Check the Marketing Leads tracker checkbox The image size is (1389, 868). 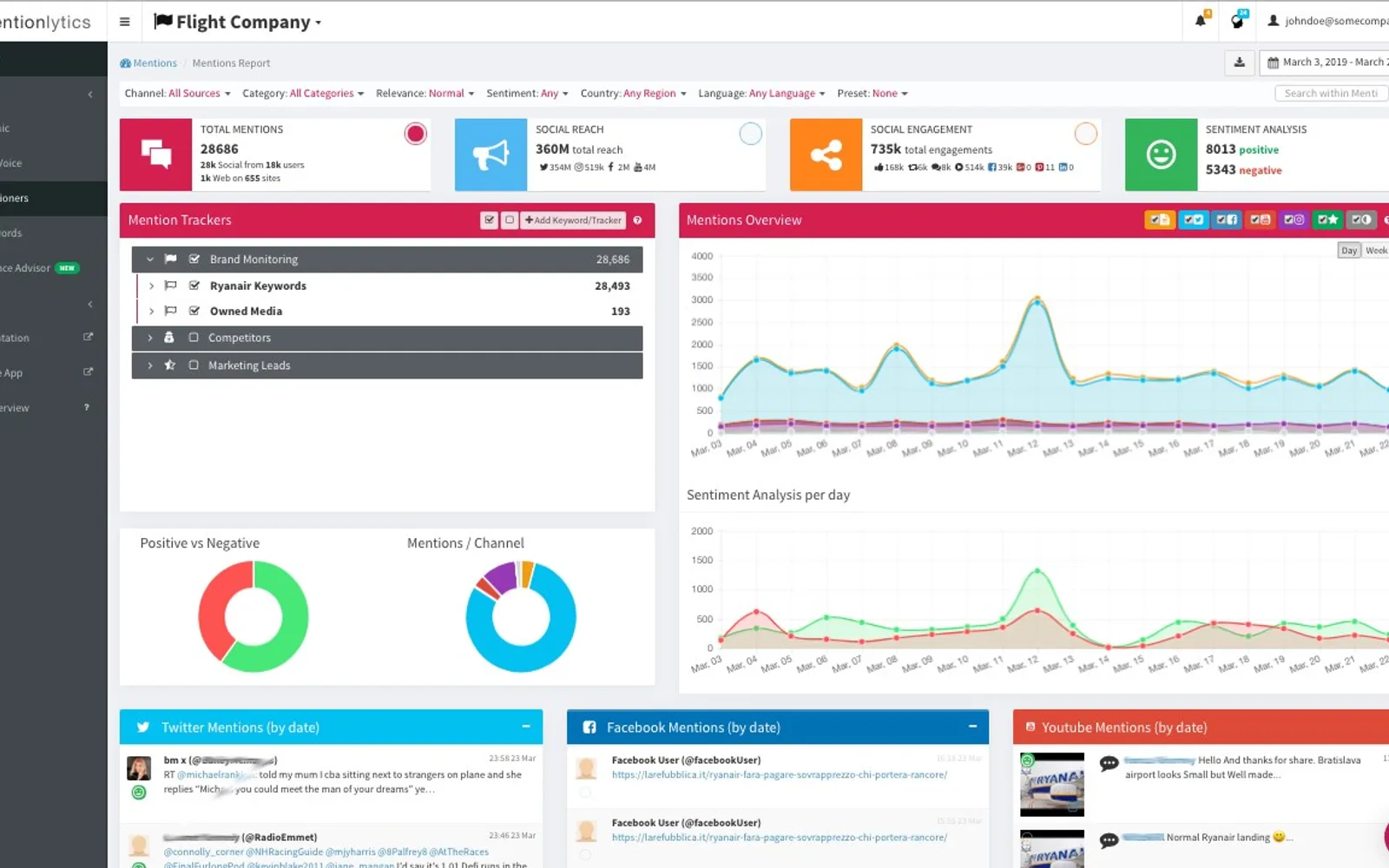tap(194, 365)
